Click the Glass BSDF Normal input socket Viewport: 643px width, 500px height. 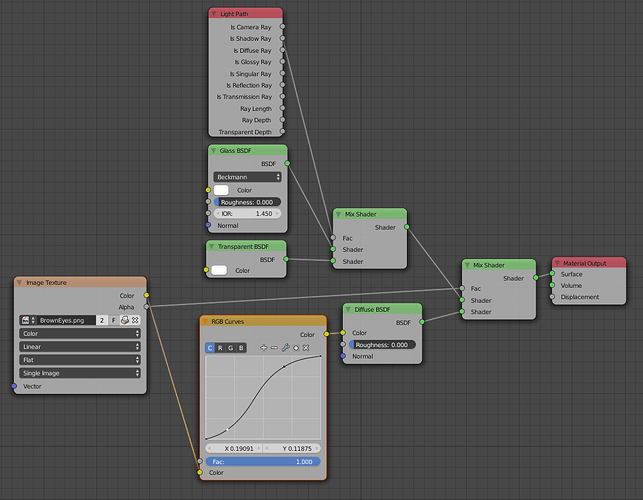click(208, 225)
